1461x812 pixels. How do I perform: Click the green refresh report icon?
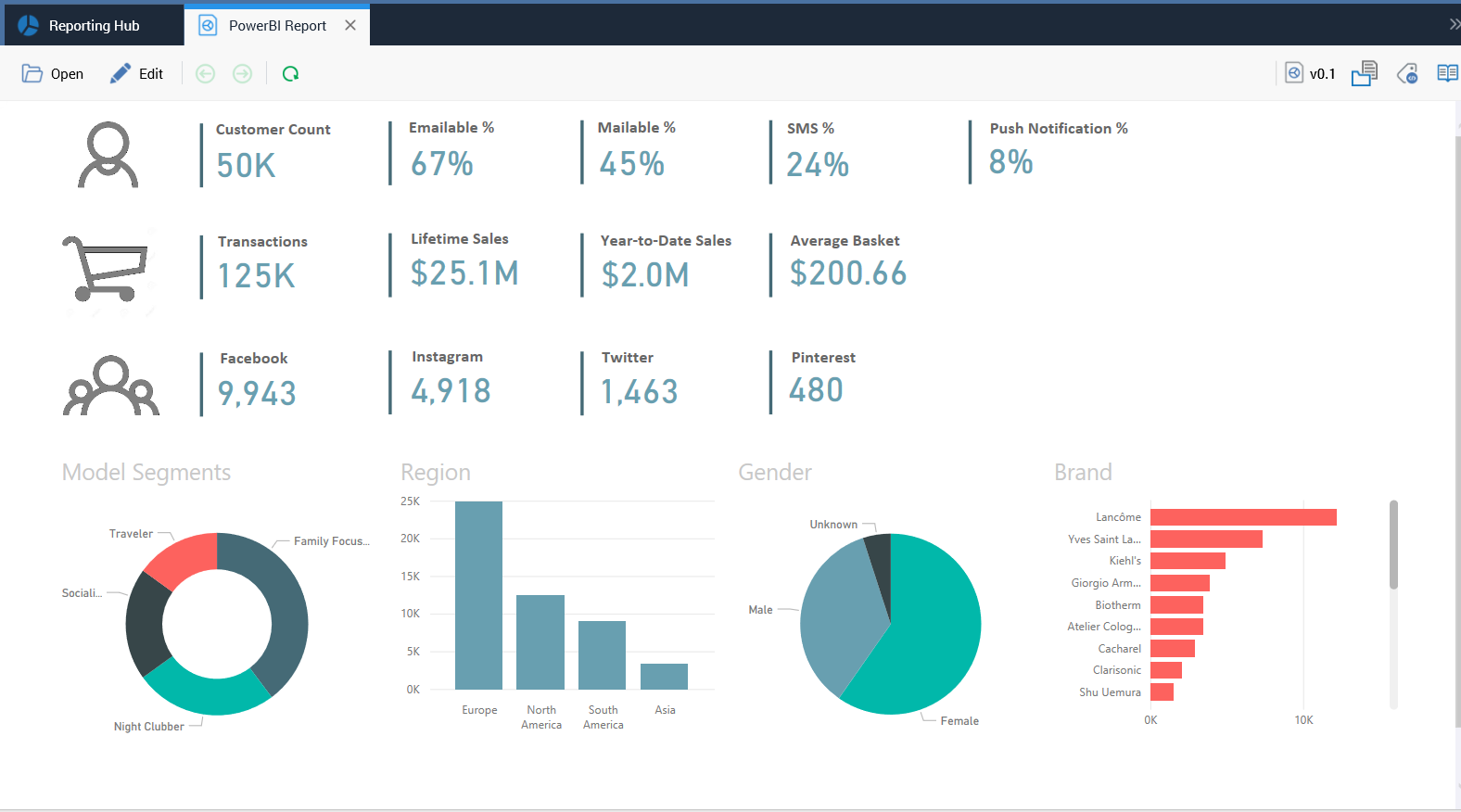click(x=290, y=74)
